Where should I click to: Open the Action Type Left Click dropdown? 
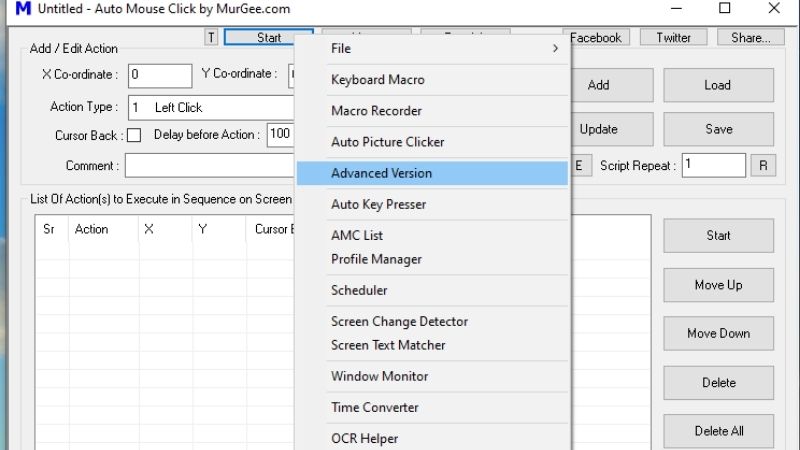[212, 108]
